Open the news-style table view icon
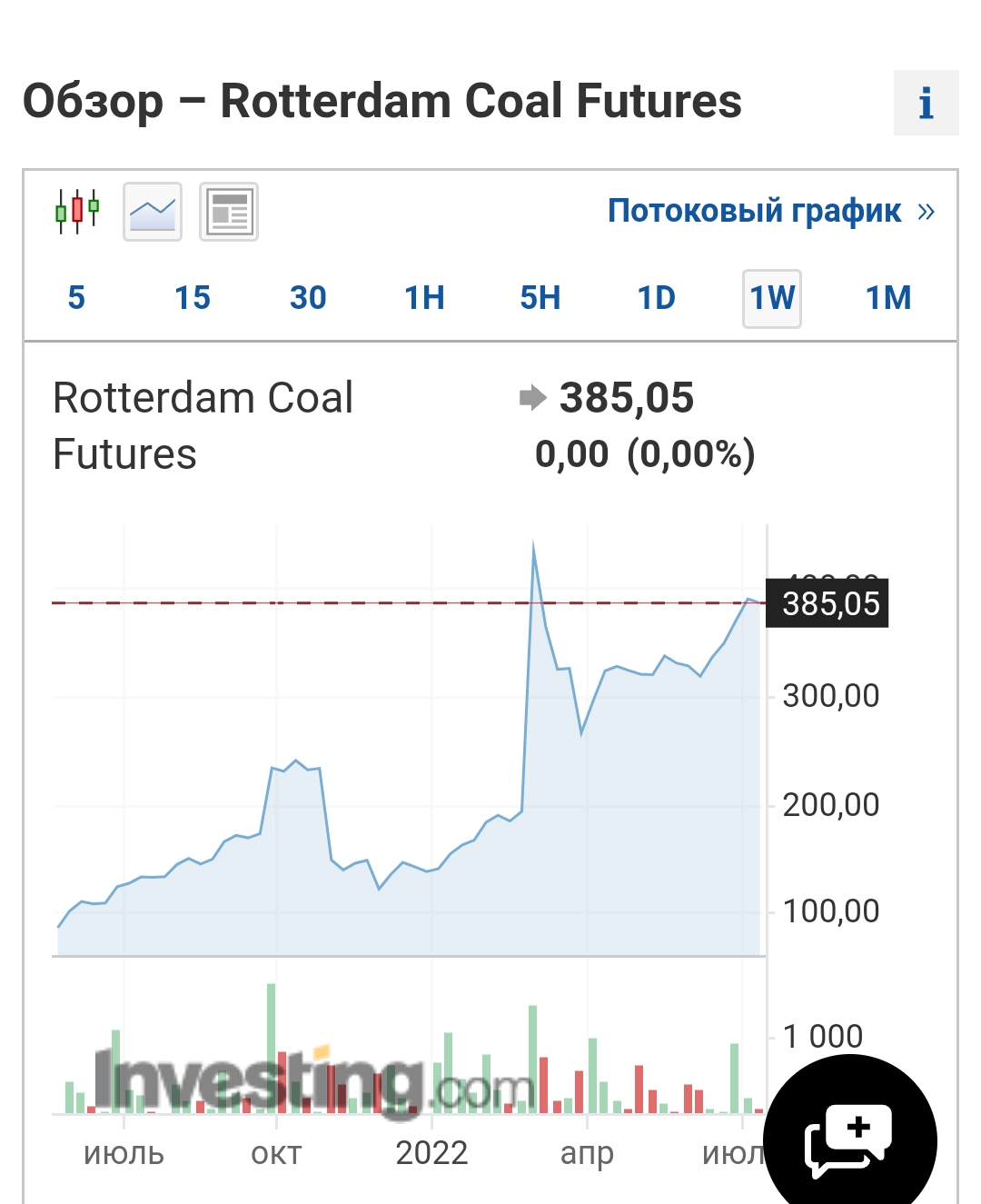Viewport: 981px width, 1204px height. click(x=229, y=212)
